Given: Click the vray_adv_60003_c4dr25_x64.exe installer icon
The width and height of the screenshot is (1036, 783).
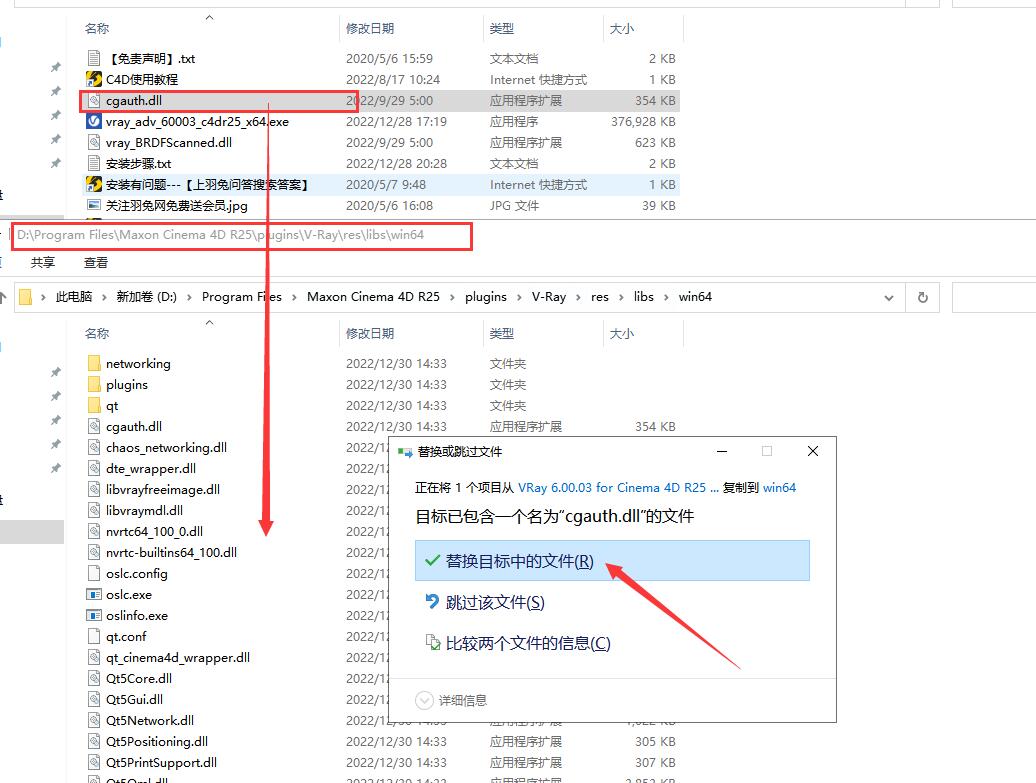Looking at the screenshot, I should pyautogui.click(x=94, y=122).
